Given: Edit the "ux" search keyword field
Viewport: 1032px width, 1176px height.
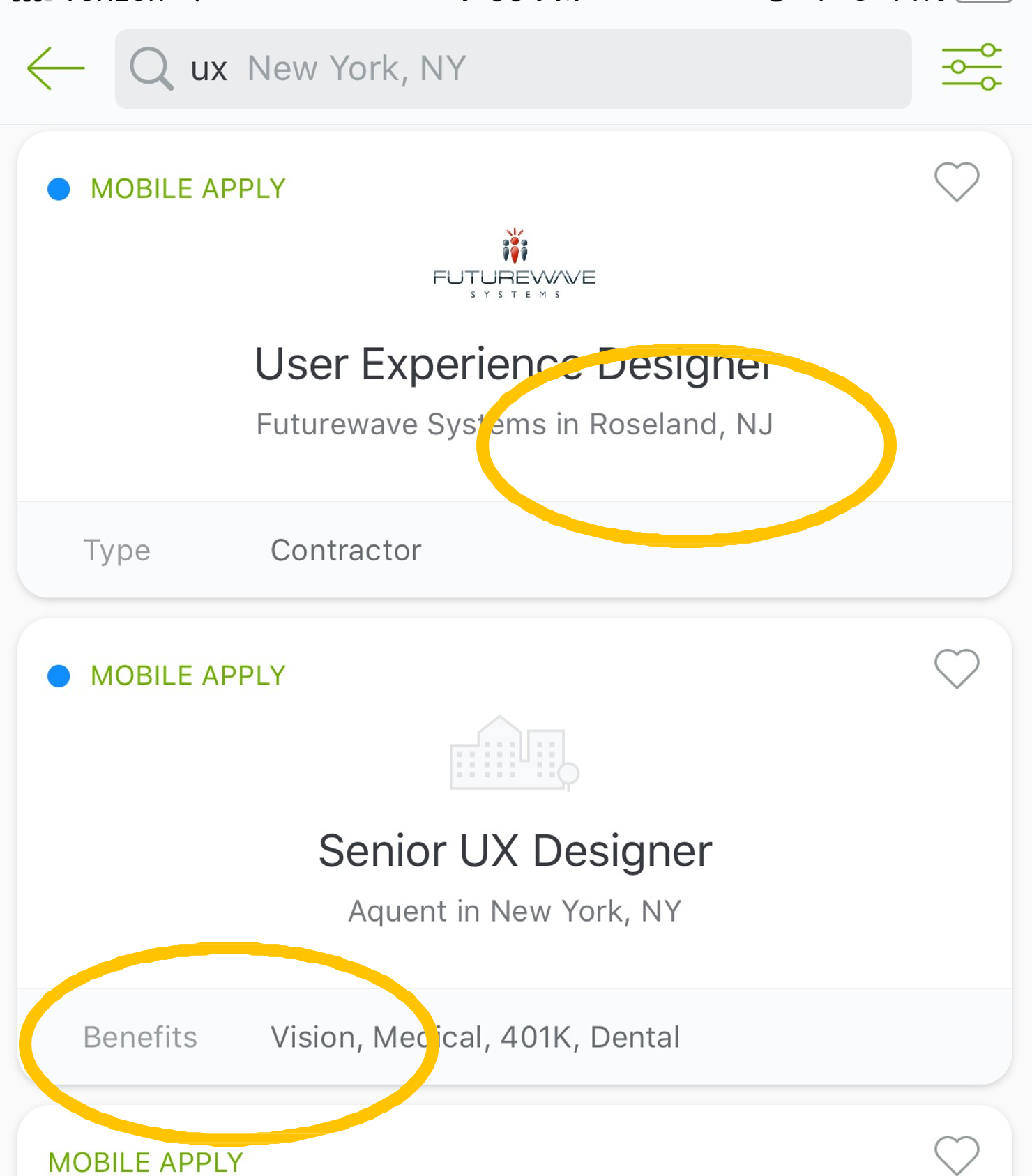Looking at the screenshot, I should pyautogui.click(x=209, y=69).
